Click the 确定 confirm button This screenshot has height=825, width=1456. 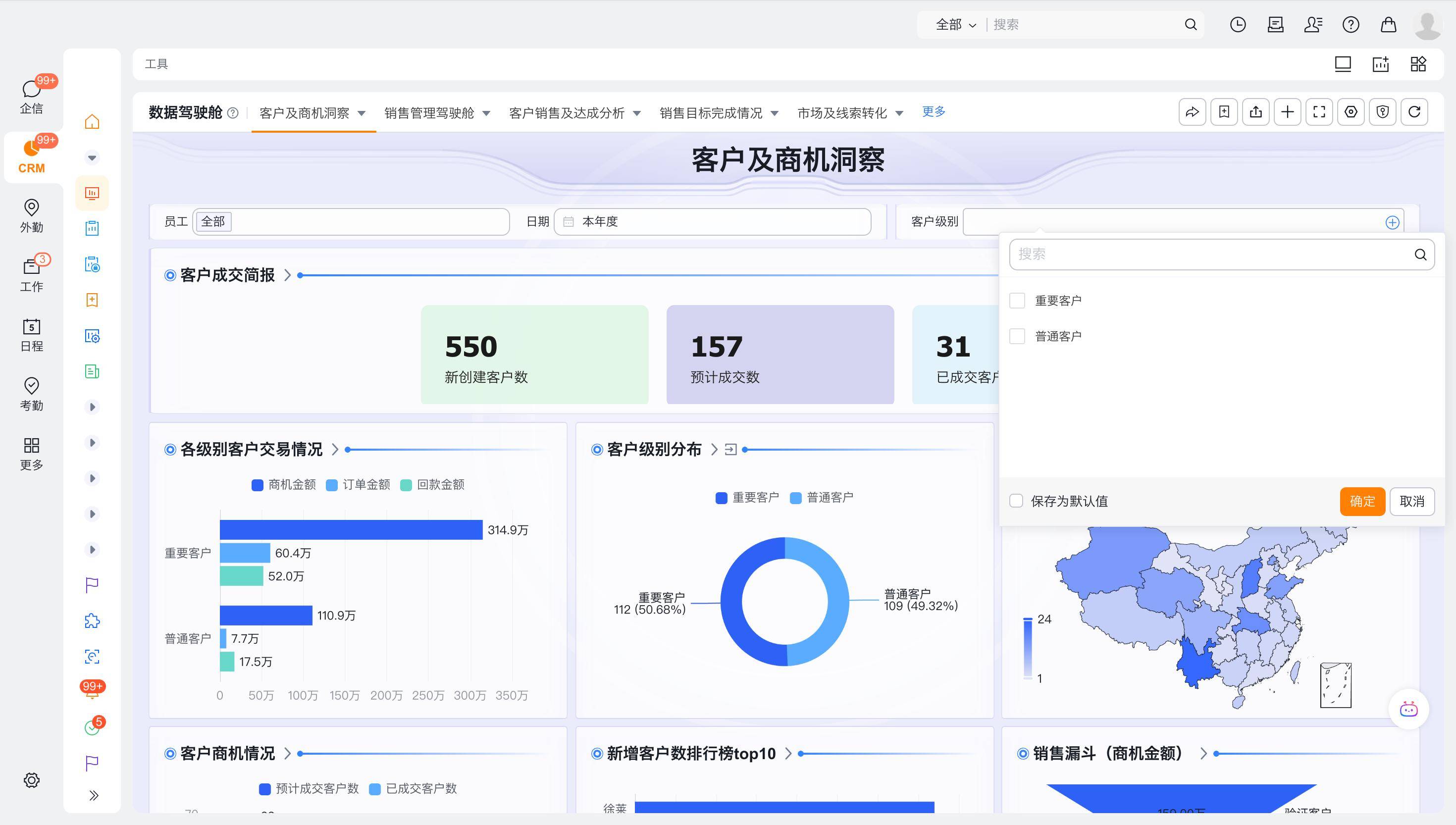pos(1362,502)
